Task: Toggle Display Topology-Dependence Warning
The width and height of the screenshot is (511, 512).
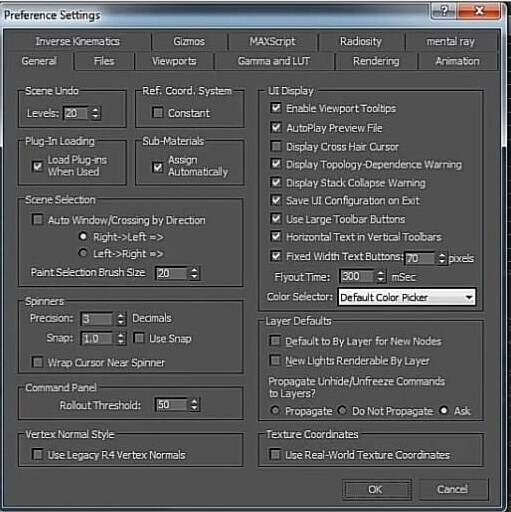Action: 276,164
